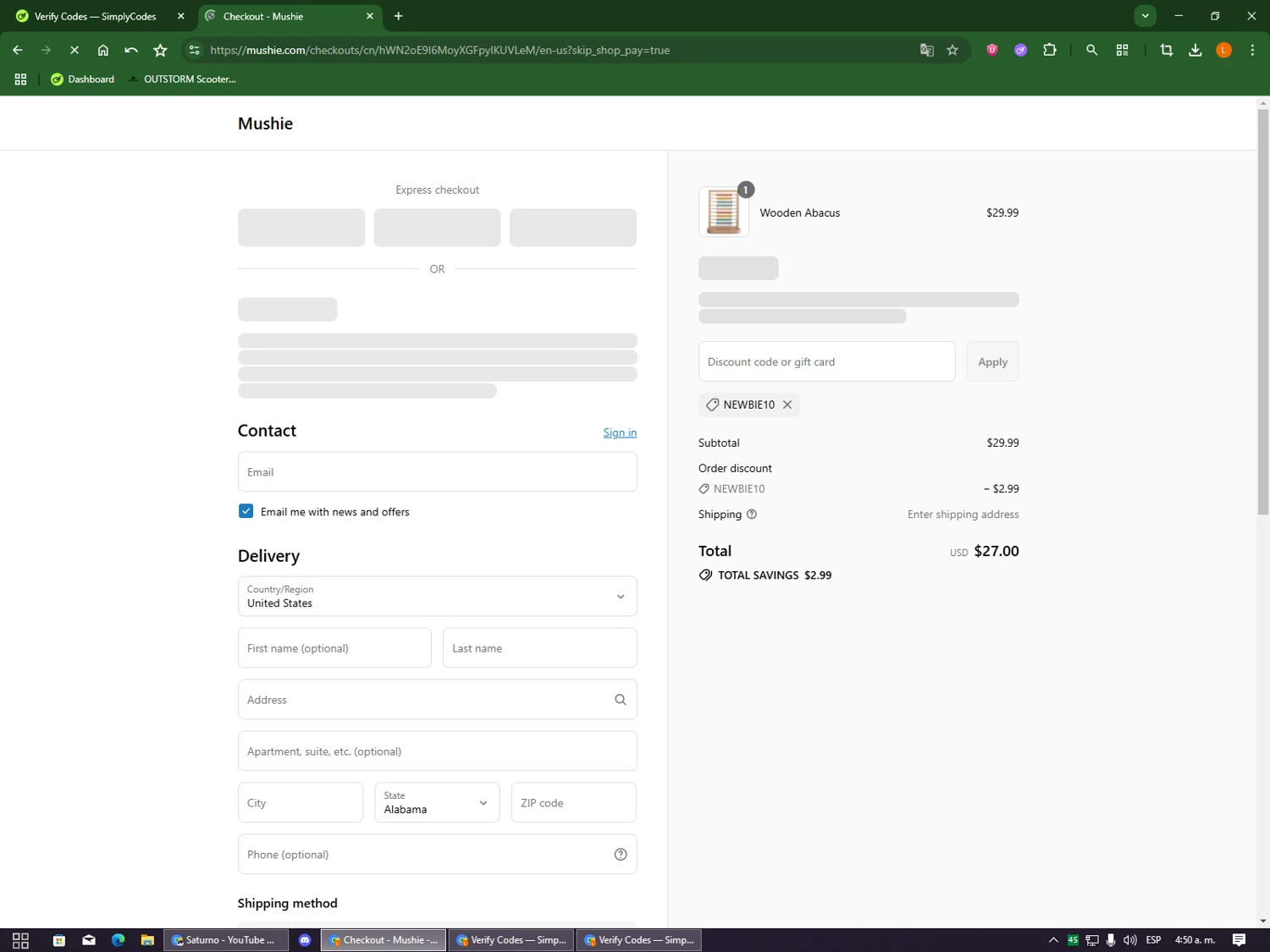Click Wooden Abacus product thumbnail

tap(724, 212)
